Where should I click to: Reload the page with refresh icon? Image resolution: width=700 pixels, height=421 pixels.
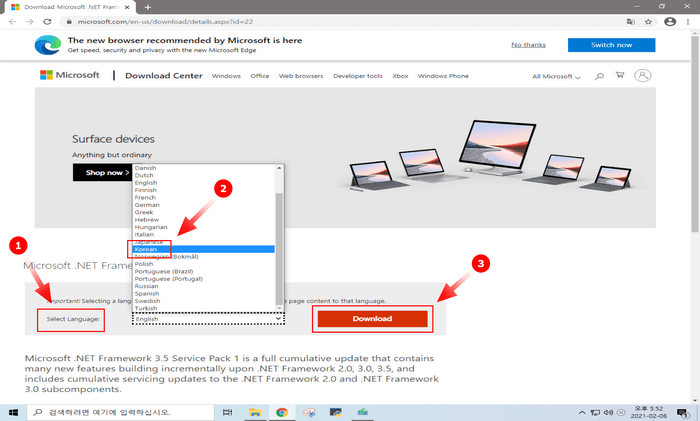[47, 21]
